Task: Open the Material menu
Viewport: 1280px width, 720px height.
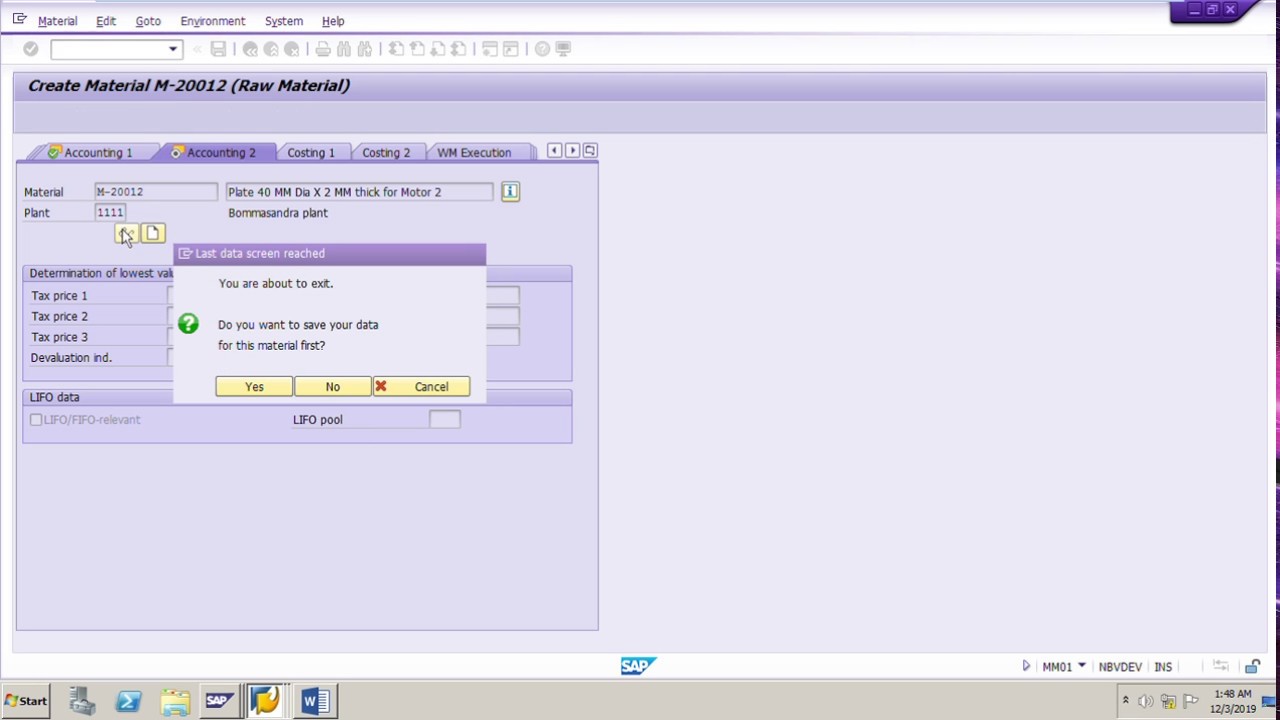Action: [57, 21]
